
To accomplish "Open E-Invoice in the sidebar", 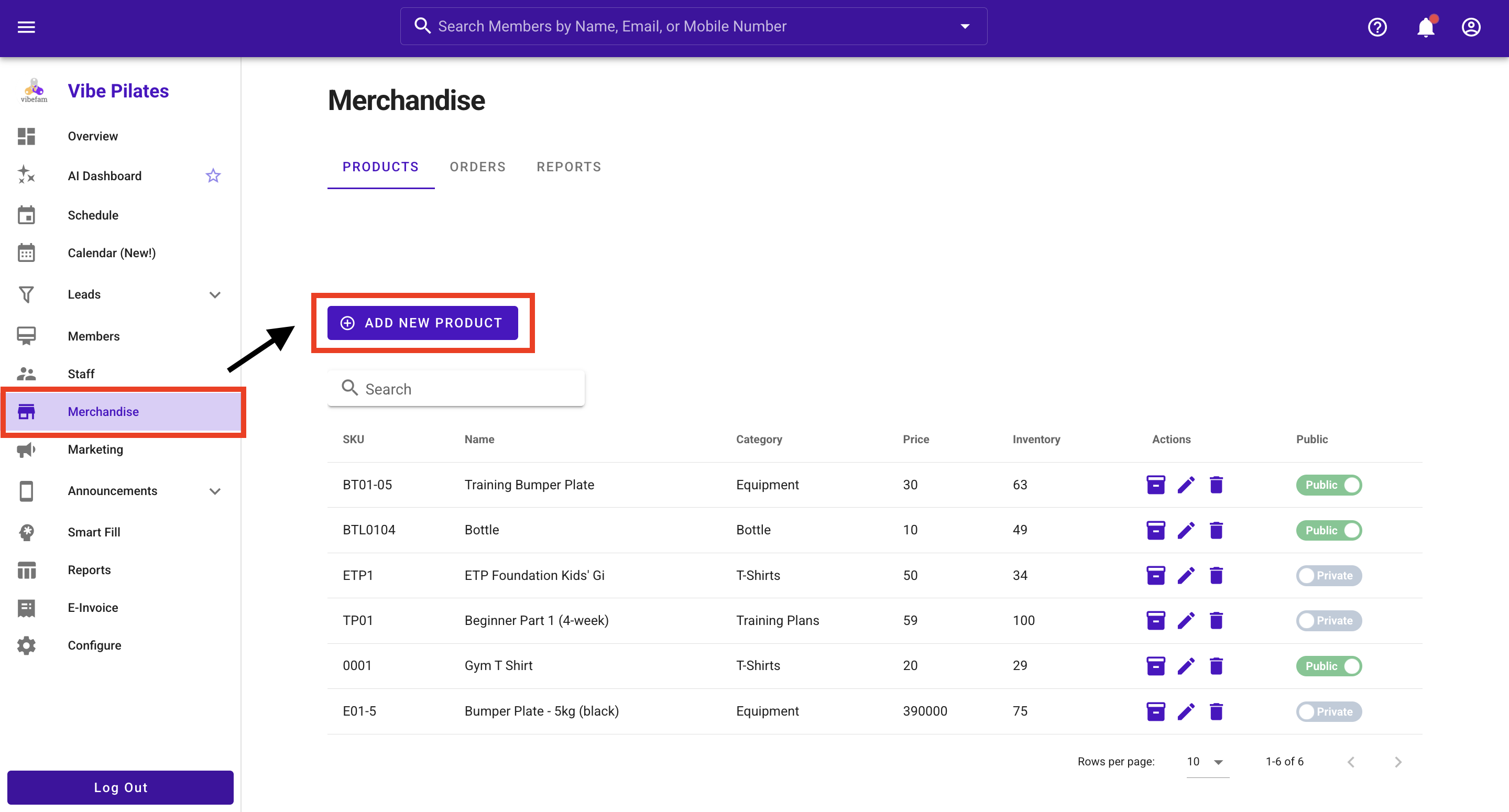I will [x=120, y=608].
